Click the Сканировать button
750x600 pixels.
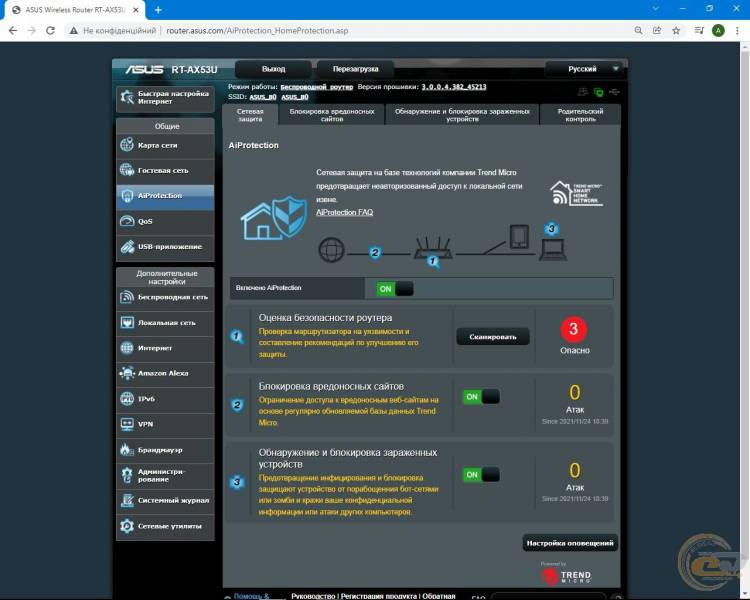493,337
